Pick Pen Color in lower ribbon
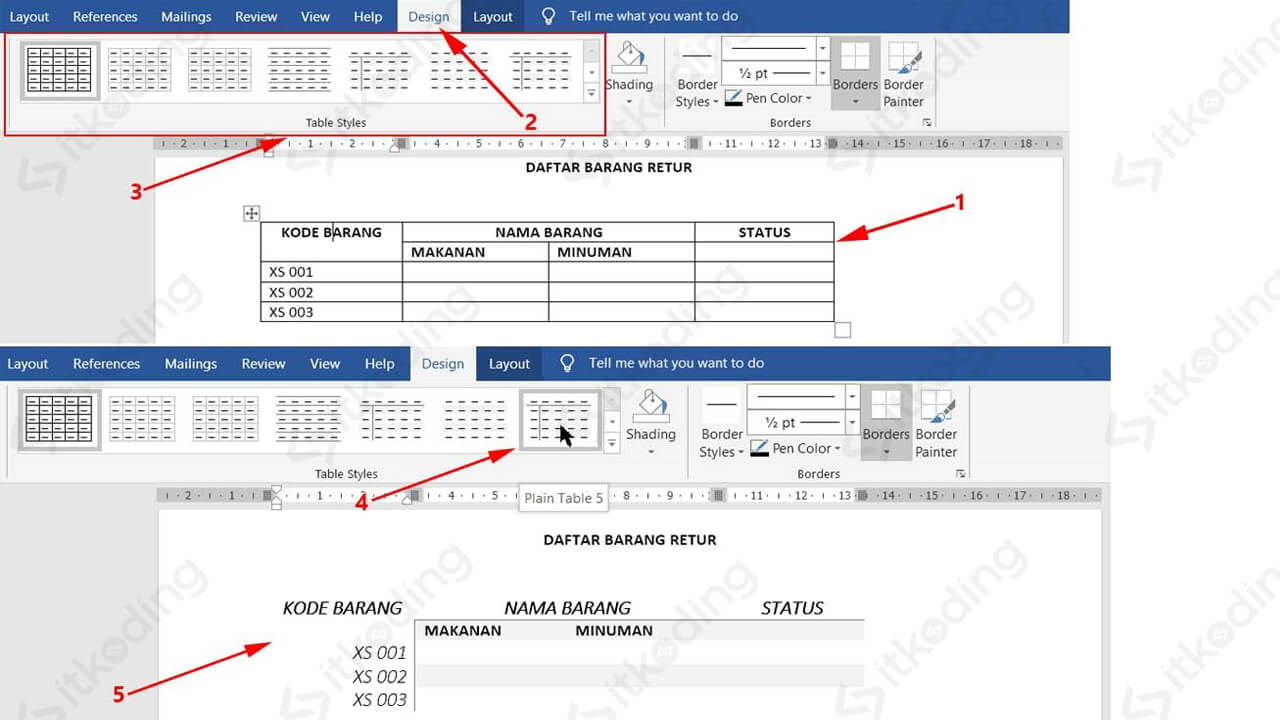Viewport: 1280px width, 720px height. pos(795,448)
